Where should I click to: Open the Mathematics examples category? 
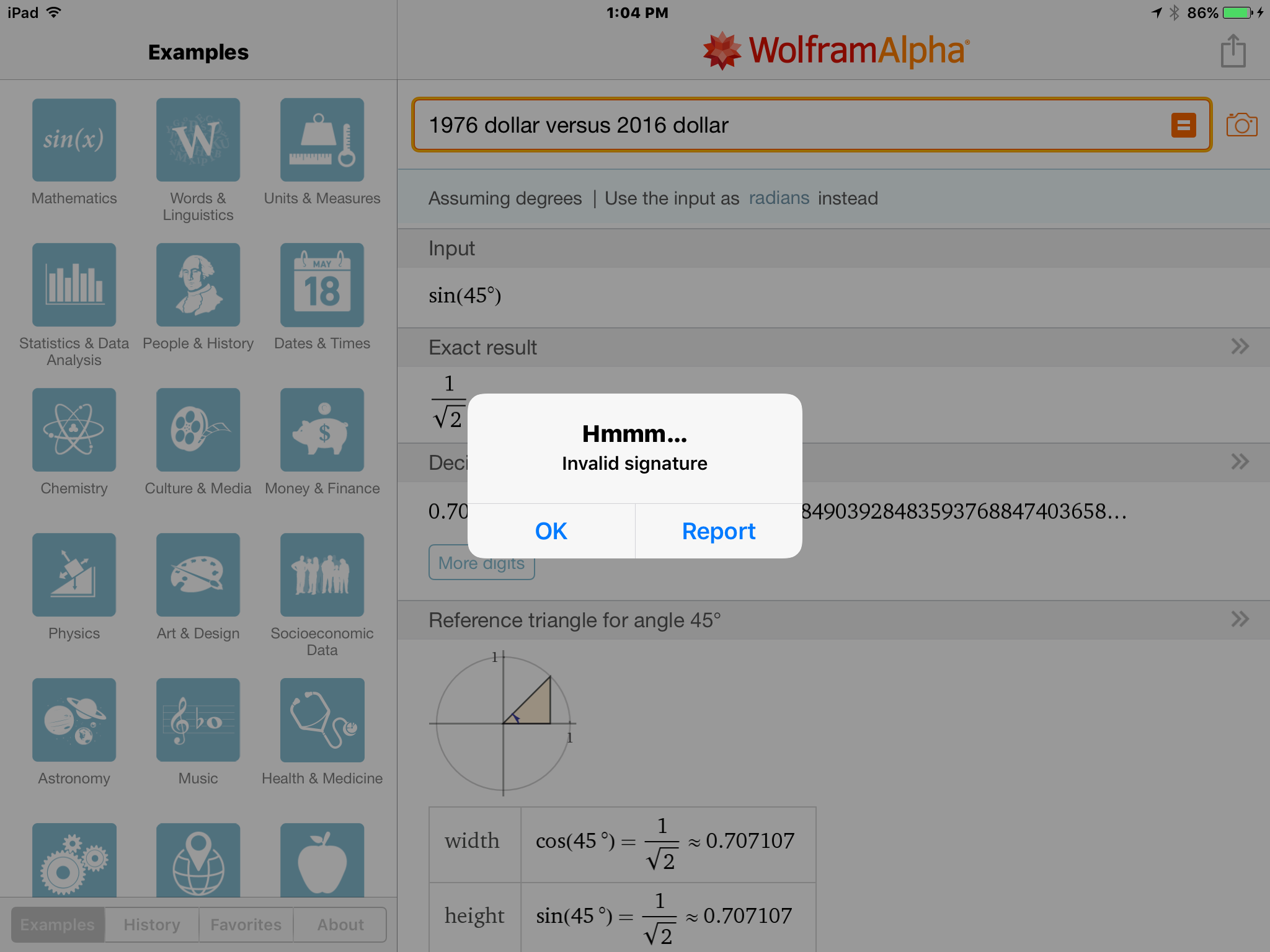click(74, 140)
